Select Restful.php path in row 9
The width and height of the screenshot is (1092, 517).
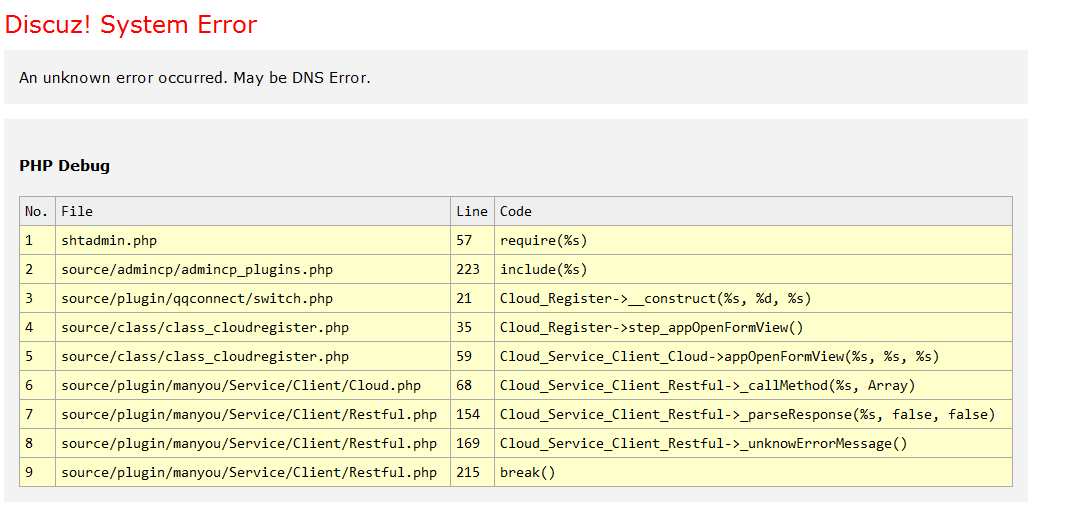click(x=249, y=472)
